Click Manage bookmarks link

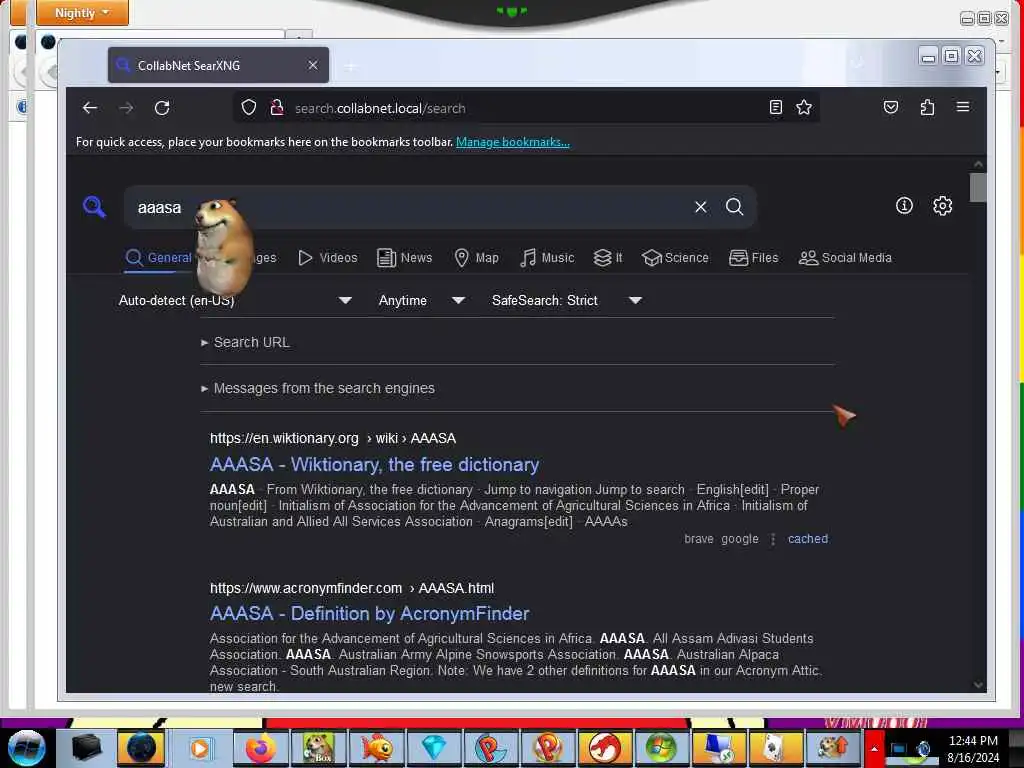pos(513,142)
